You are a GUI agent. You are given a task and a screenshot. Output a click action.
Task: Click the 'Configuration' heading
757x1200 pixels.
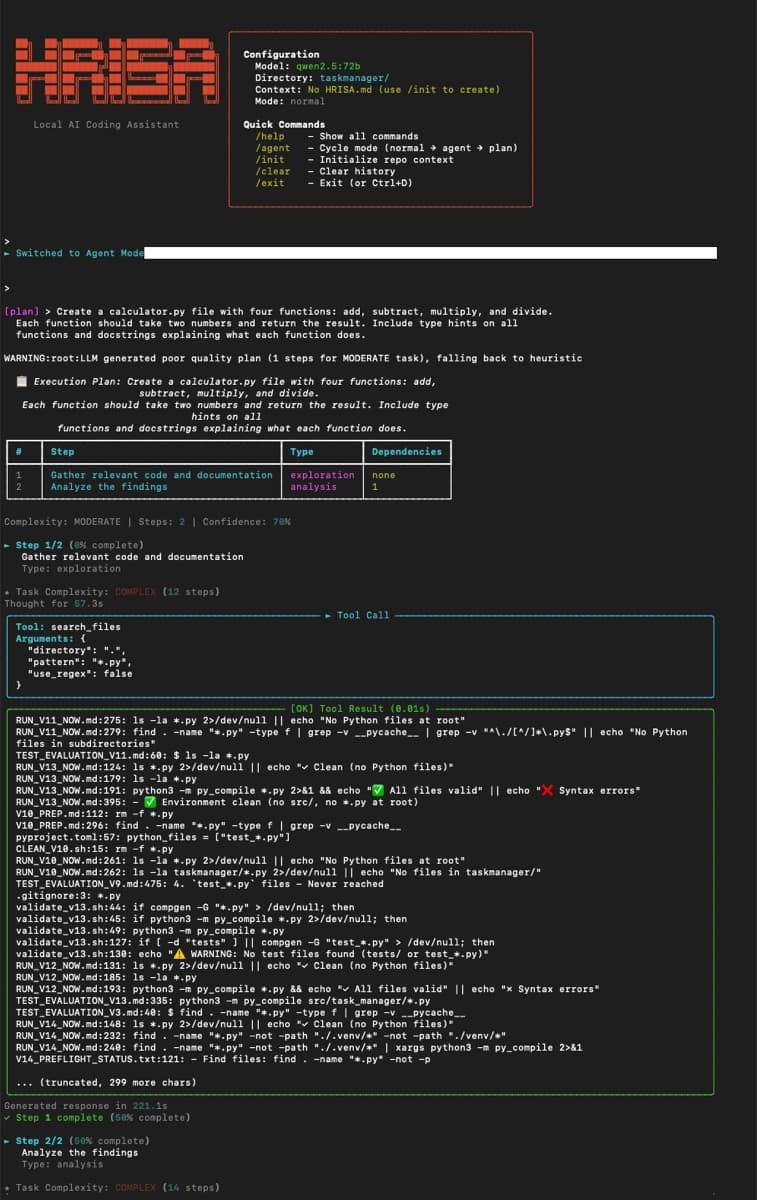[282, 54]
